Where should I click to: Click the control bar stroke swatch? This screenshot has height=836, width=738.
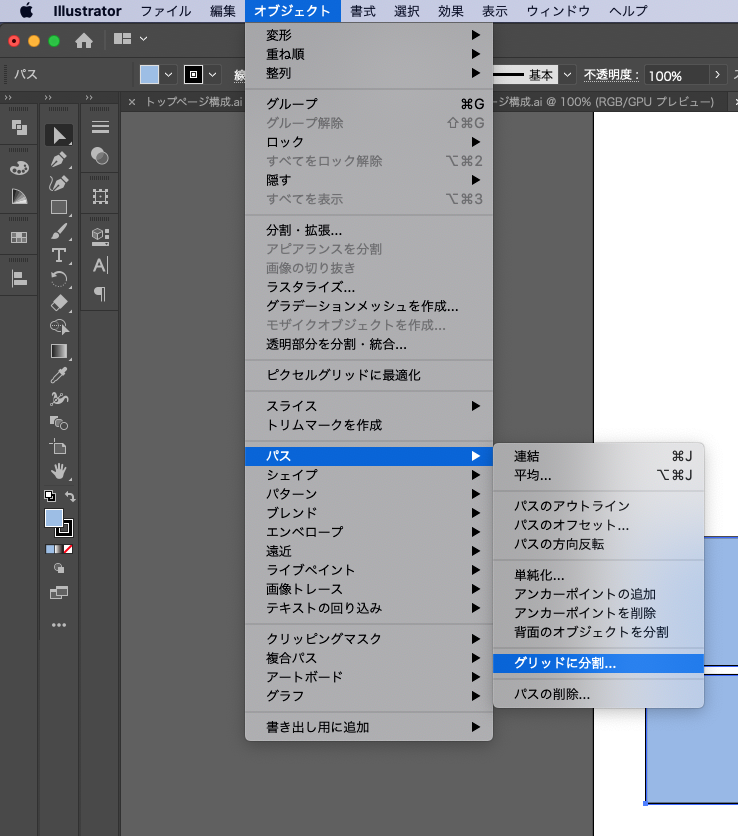coord(193,75)
